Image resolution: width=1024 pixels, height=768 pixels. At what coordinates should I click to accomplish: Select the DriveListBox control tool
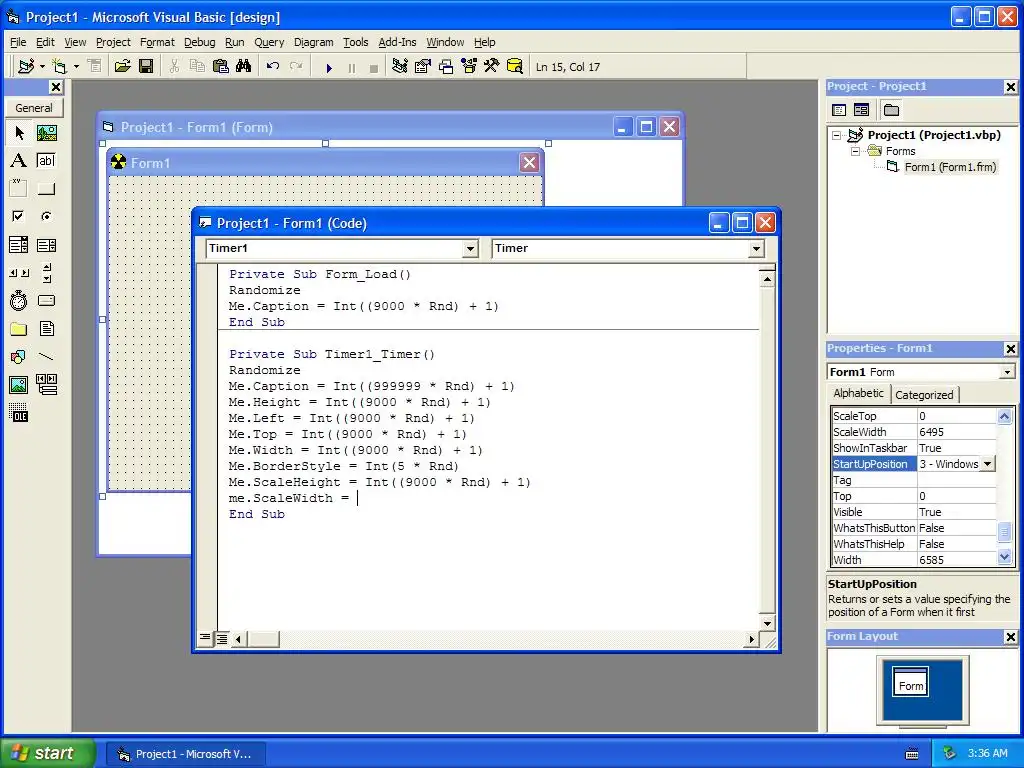click(46, 300)
